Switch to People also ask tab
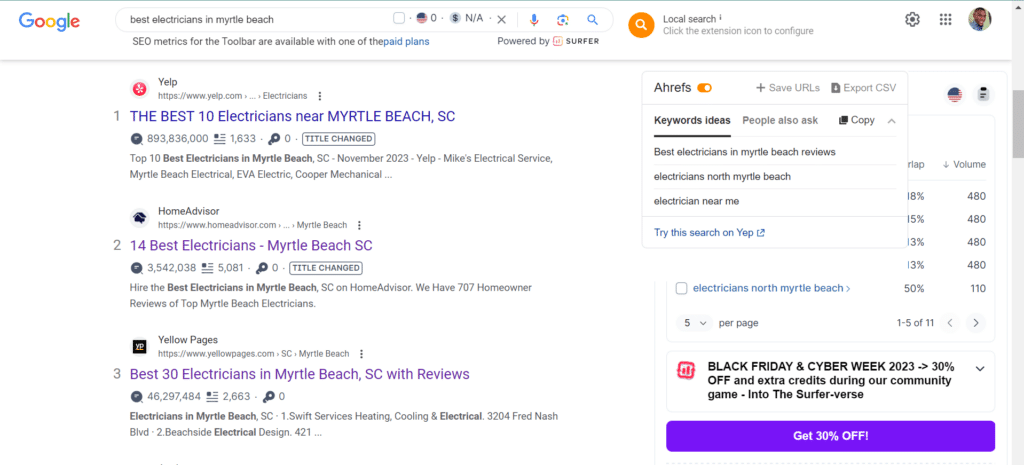This screenshot has height=465, width=1024. tap(780, 120)
